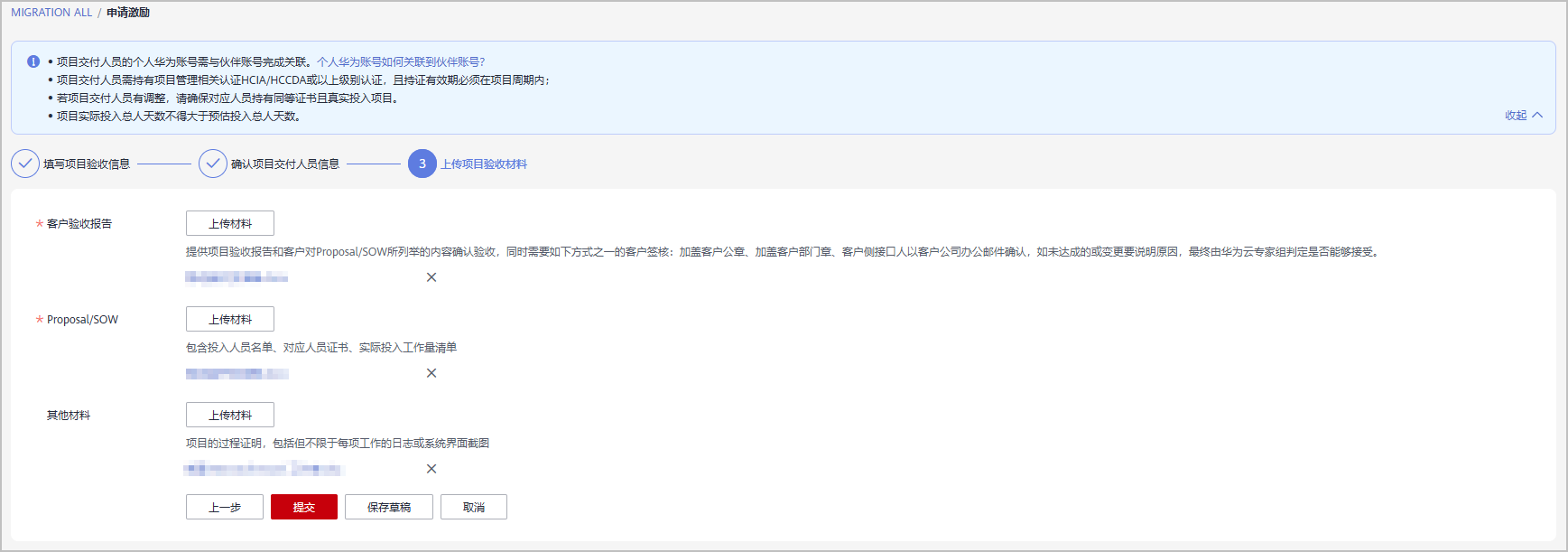Click the uploaded file name under 其他材料
The image size is (1568, 552).
coord(264,469)
